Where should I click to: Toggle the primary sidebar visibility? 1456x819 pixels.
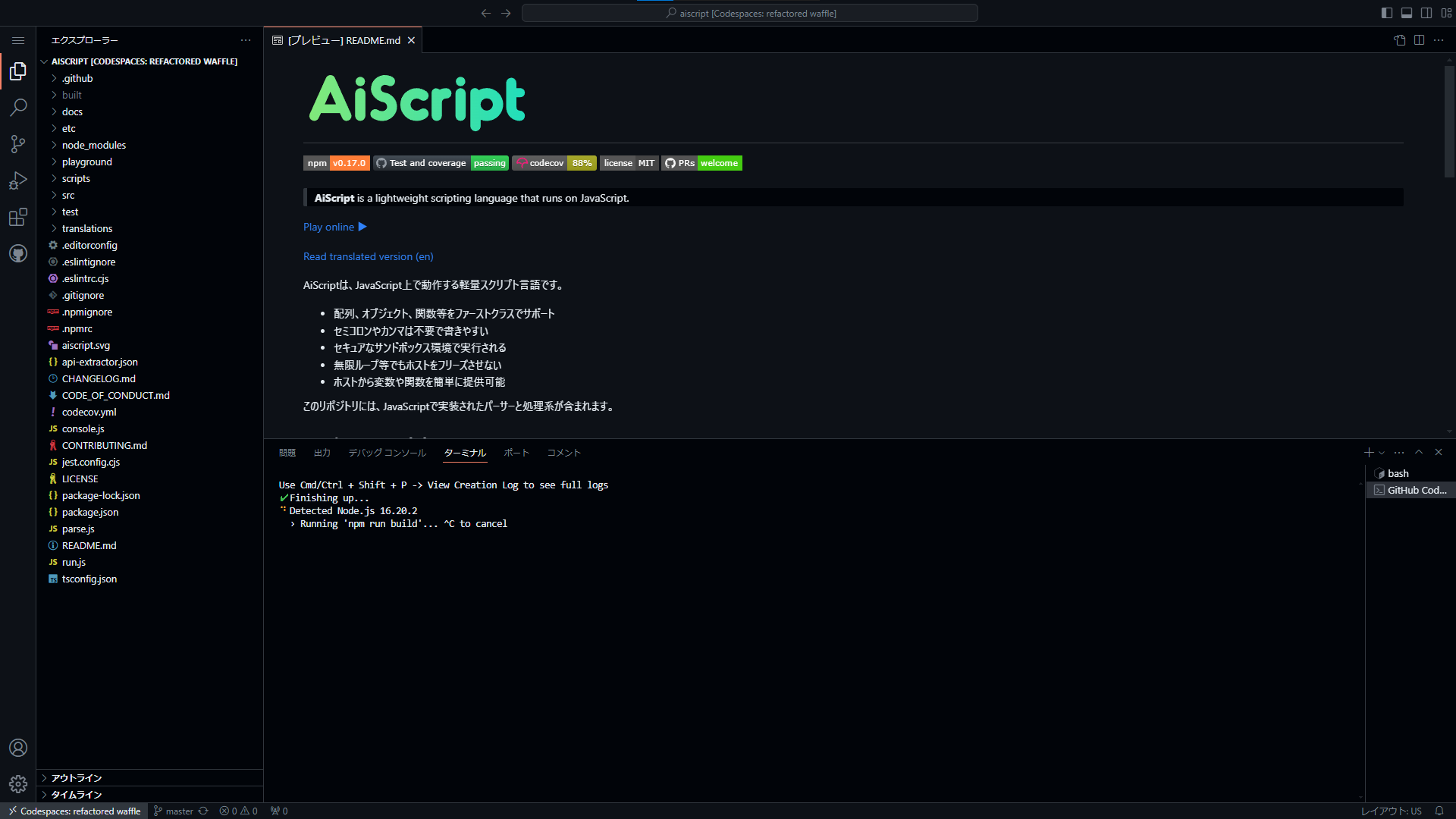point(1387,13)
